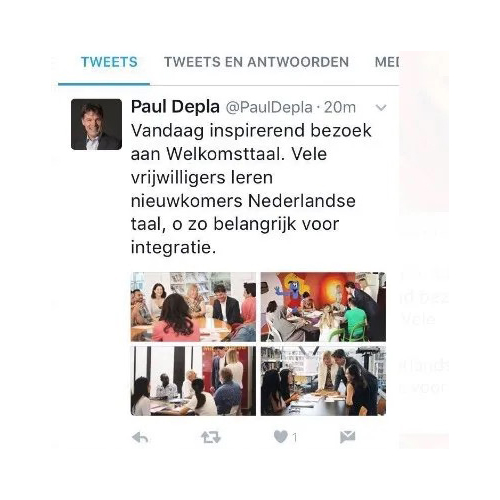
Task: Click the like count number beside the heart
Action: tap(294, 437)
